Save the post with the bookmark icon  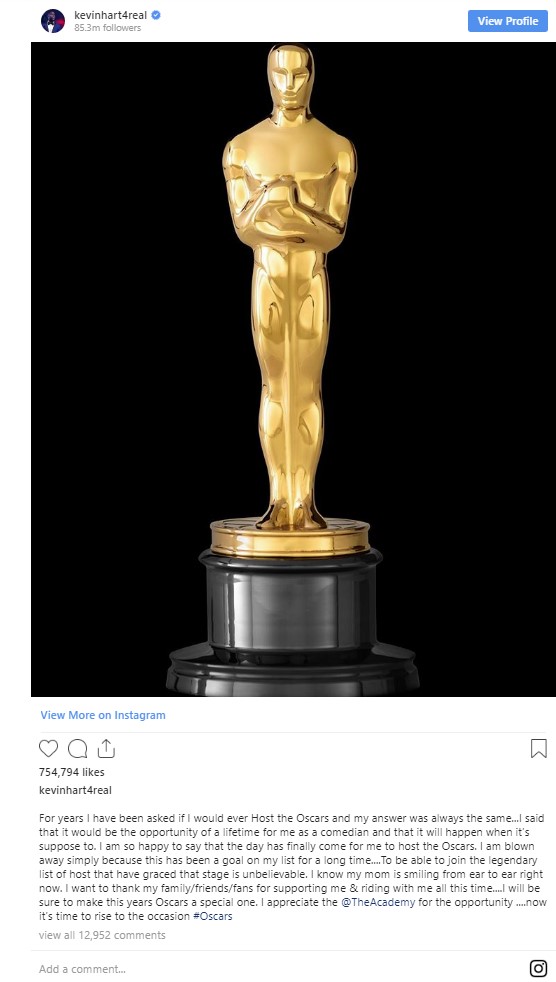click(x=538, y=748)
